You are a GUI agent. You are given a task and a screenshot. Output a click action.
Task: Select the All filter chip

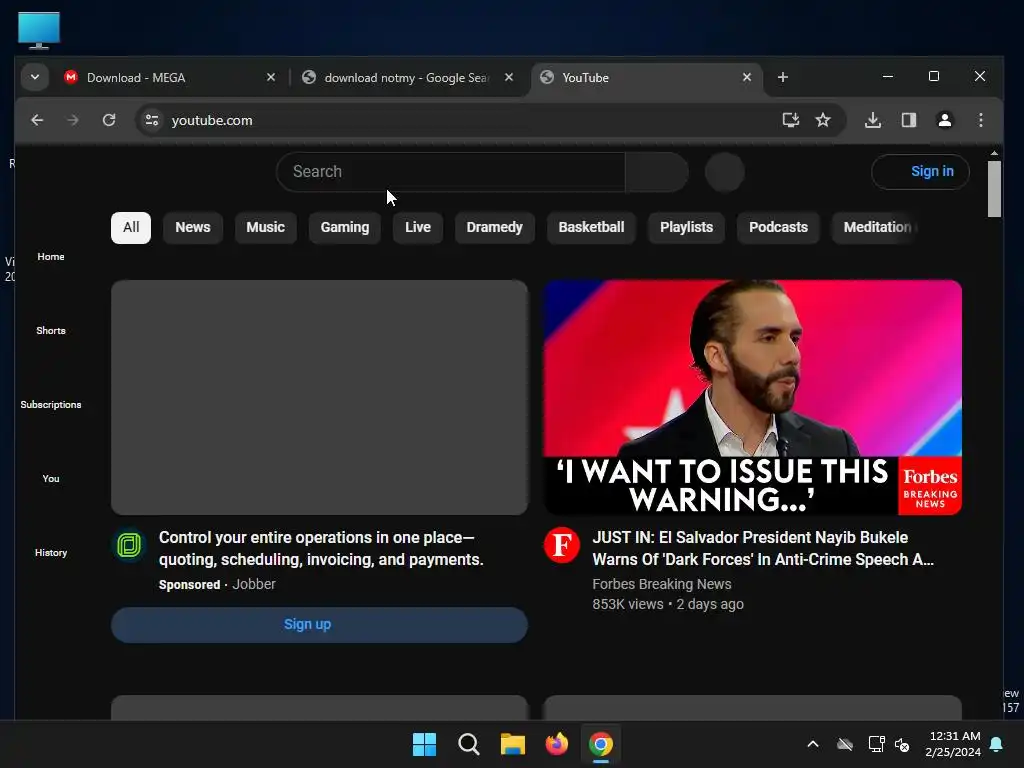[x=131, y=227]
